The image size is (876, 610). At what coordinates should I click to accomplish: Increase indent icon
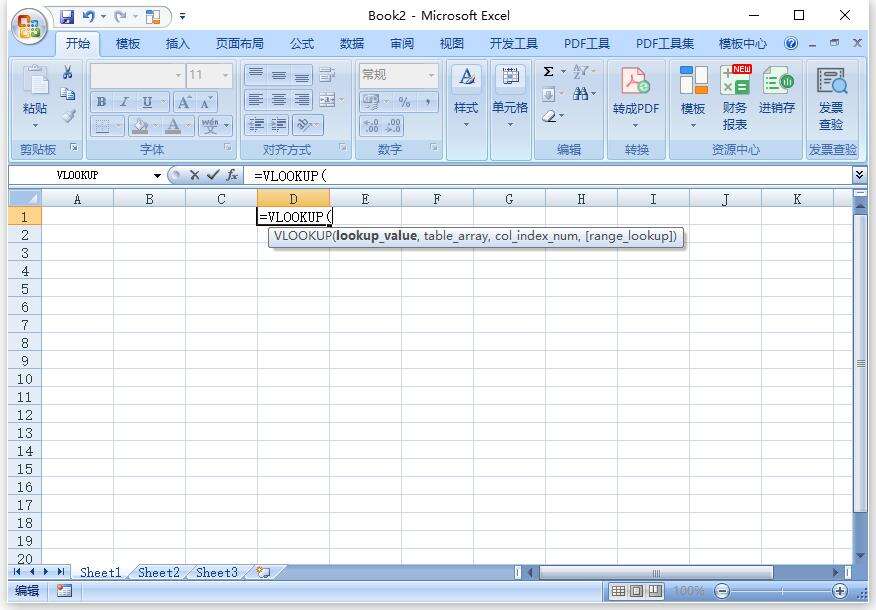[x=279, y=125]
